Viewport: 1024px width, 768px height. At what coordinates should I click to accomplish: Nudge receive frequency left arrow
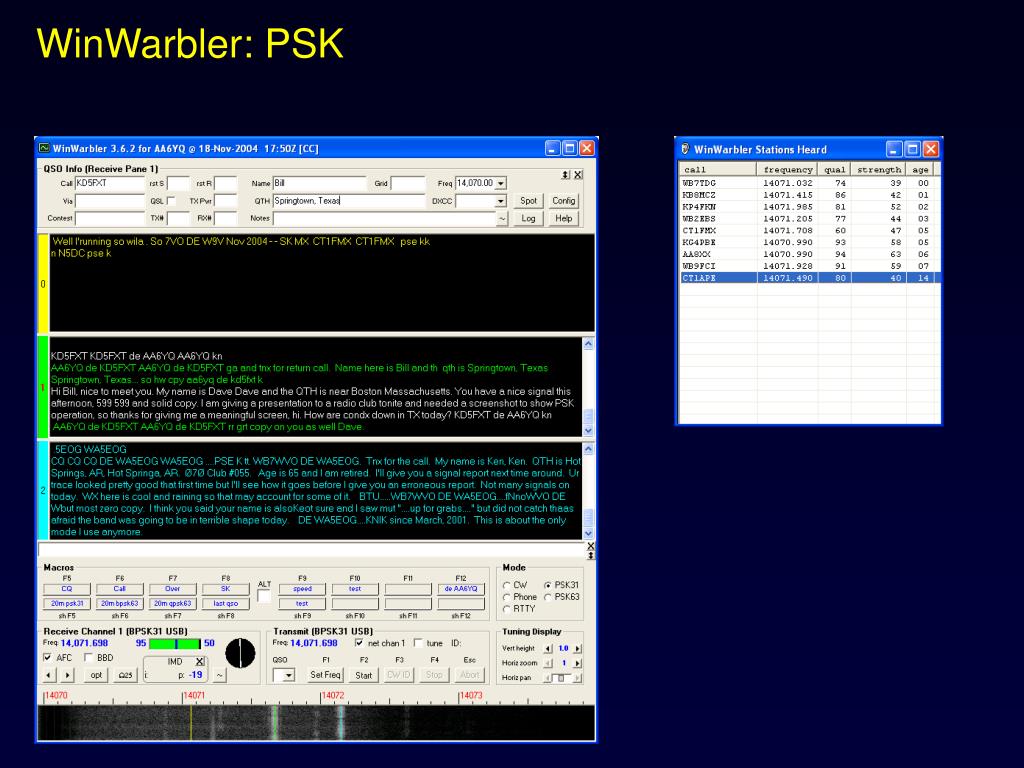(x=50, y=675)
